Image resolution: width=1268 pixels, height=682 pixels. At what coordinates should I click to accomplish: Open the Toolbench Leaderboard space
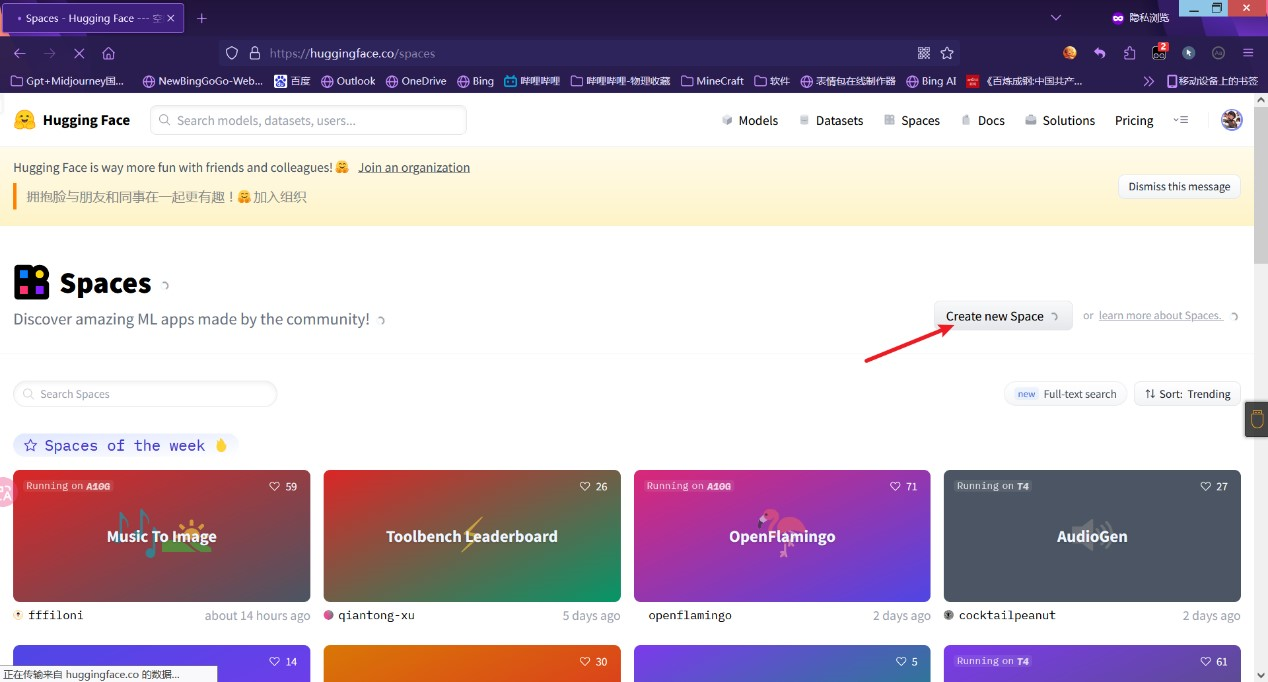tap(472, 536)
